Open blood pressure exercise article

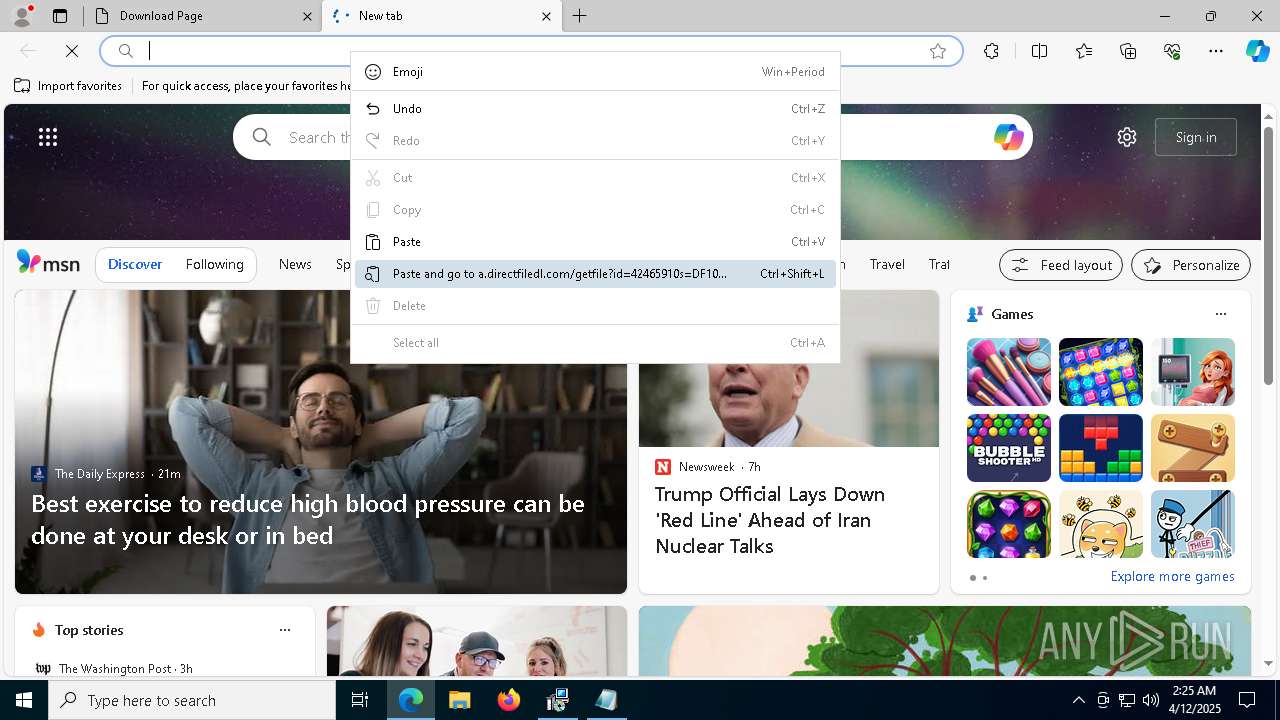click(x=308, y=520)
